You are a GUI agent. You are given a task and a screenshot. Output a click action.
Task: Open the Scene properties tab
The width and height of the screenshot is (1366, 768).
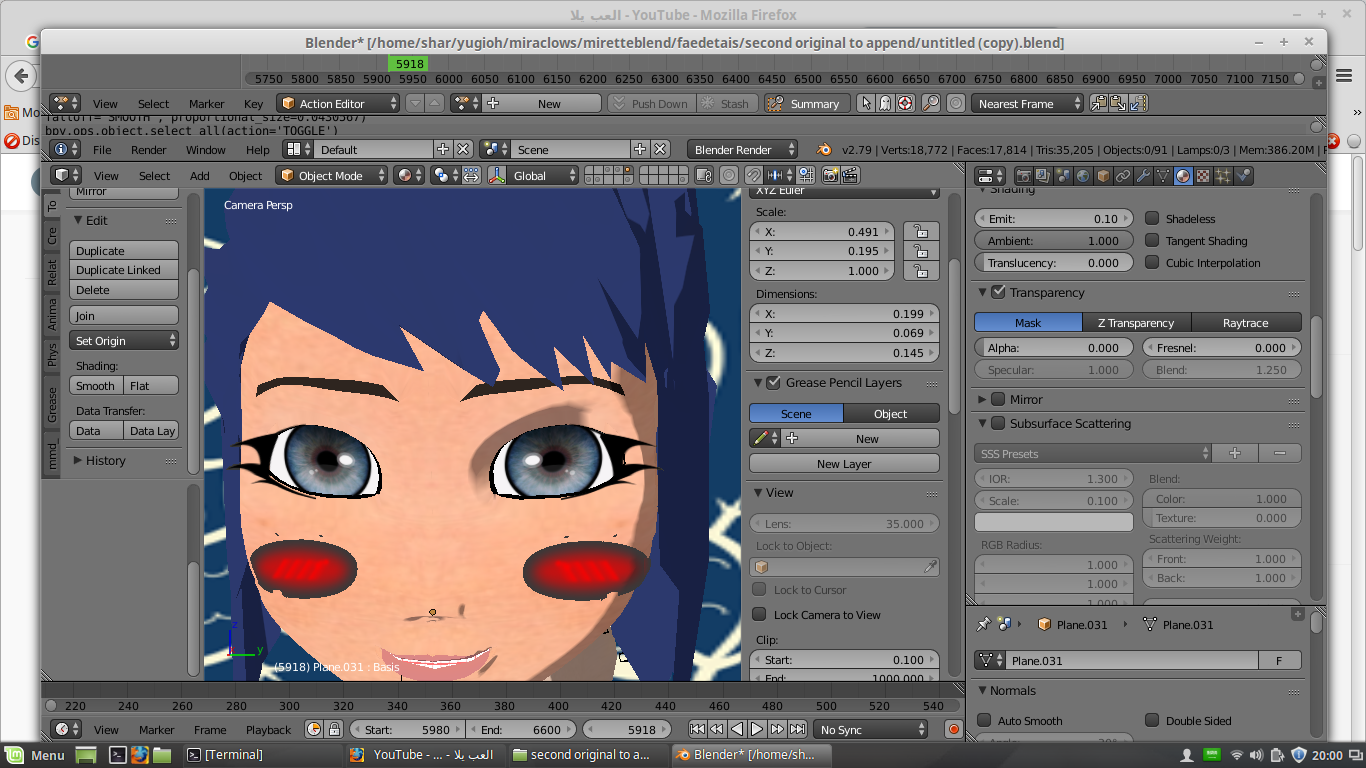1063,176
